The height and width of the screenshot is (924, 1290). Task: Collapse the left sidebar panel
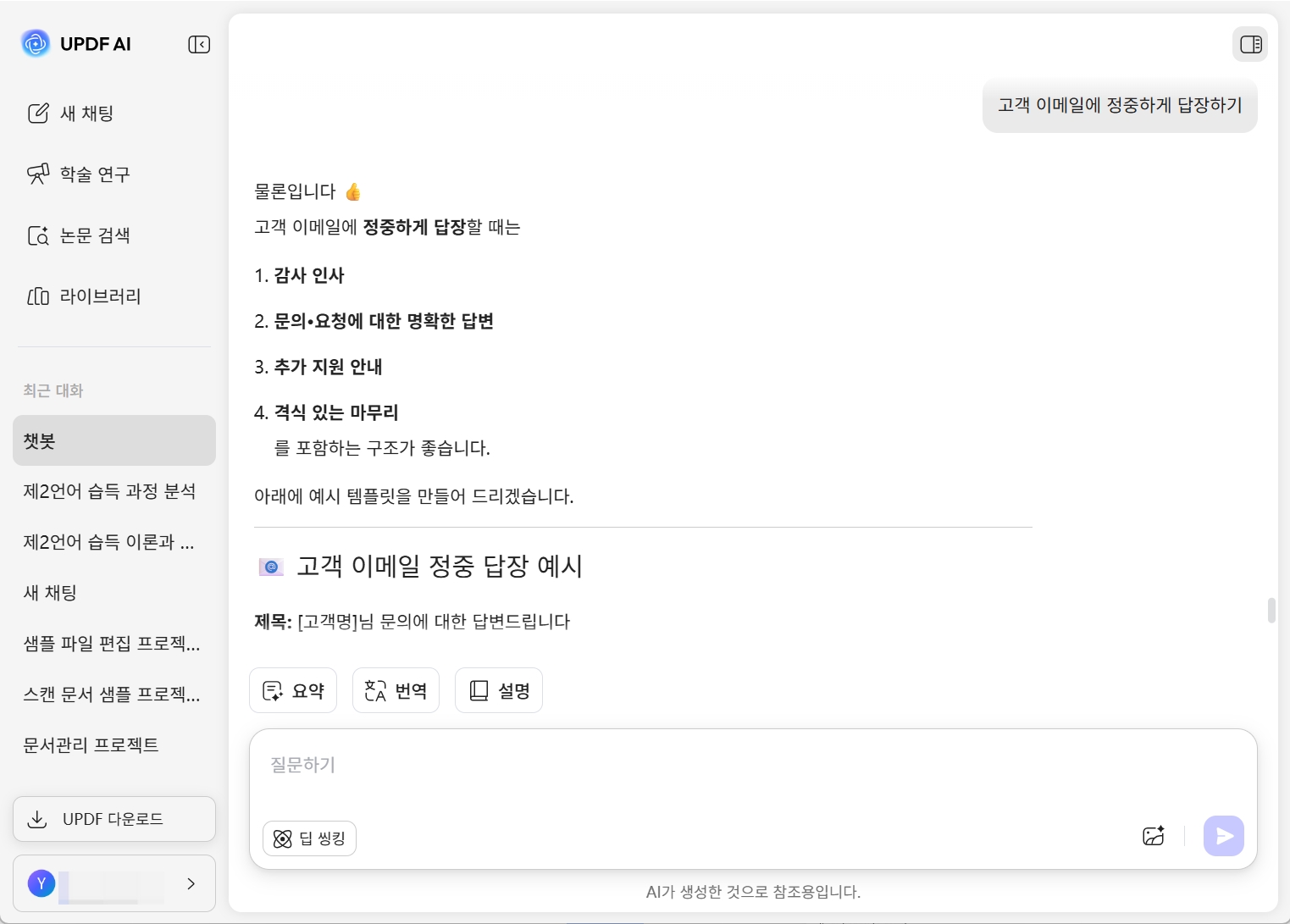[199, 44]
